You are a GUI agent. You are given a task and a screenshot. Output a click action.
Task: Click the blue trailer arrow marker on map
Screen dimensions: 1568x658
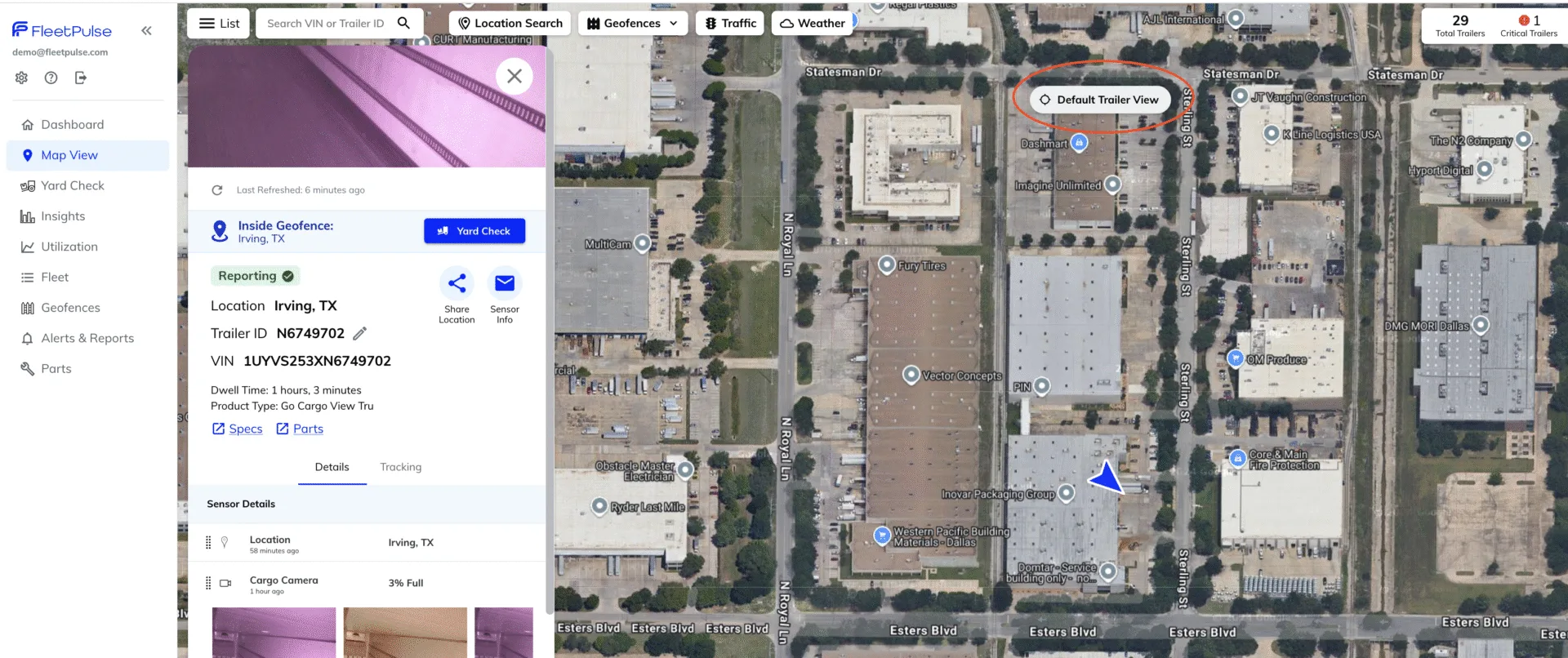coord(1106,477)
